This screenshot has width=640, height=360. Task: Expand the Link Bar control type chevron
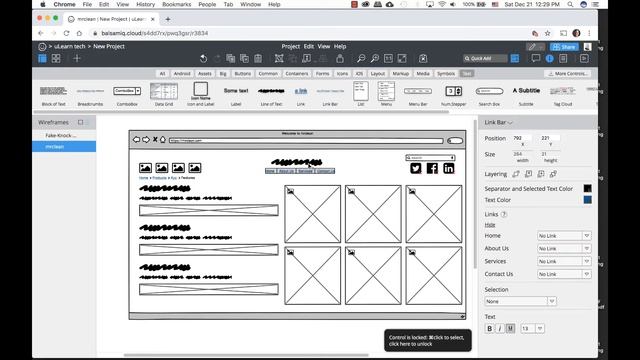point(511,122)
